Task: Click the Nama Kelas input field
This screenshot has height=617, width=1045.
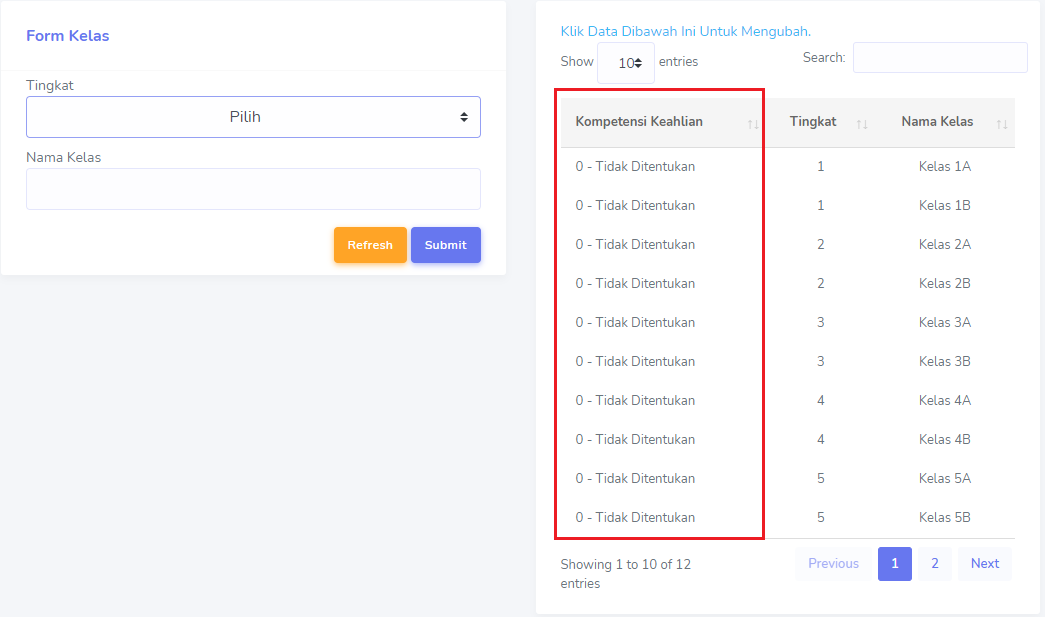Action: [x=253, y=189]
